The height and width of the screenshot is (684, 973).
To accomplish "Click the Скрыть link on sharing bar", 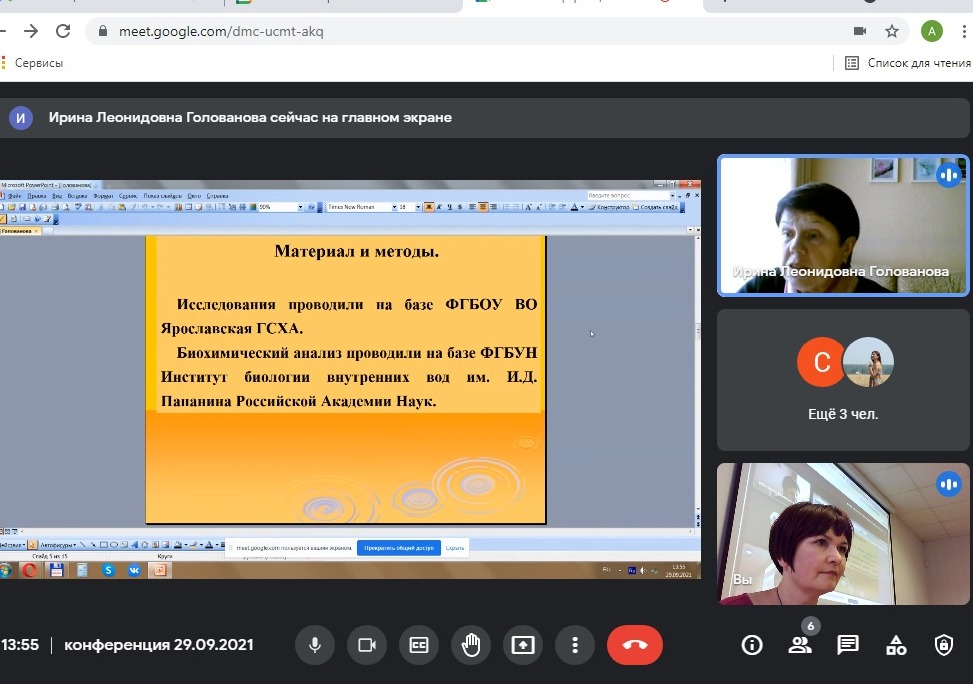I will (455, 548).
